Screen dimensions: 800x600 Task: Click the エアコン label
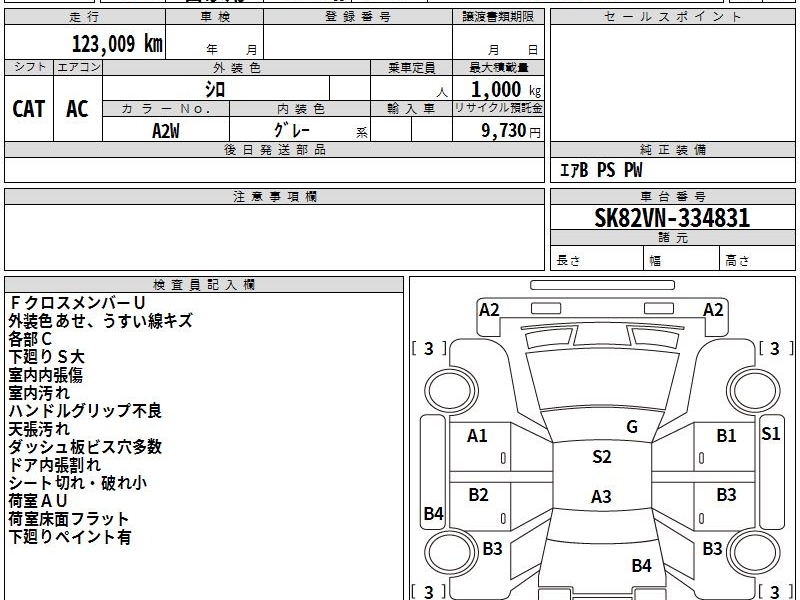[x=78, y=67]
